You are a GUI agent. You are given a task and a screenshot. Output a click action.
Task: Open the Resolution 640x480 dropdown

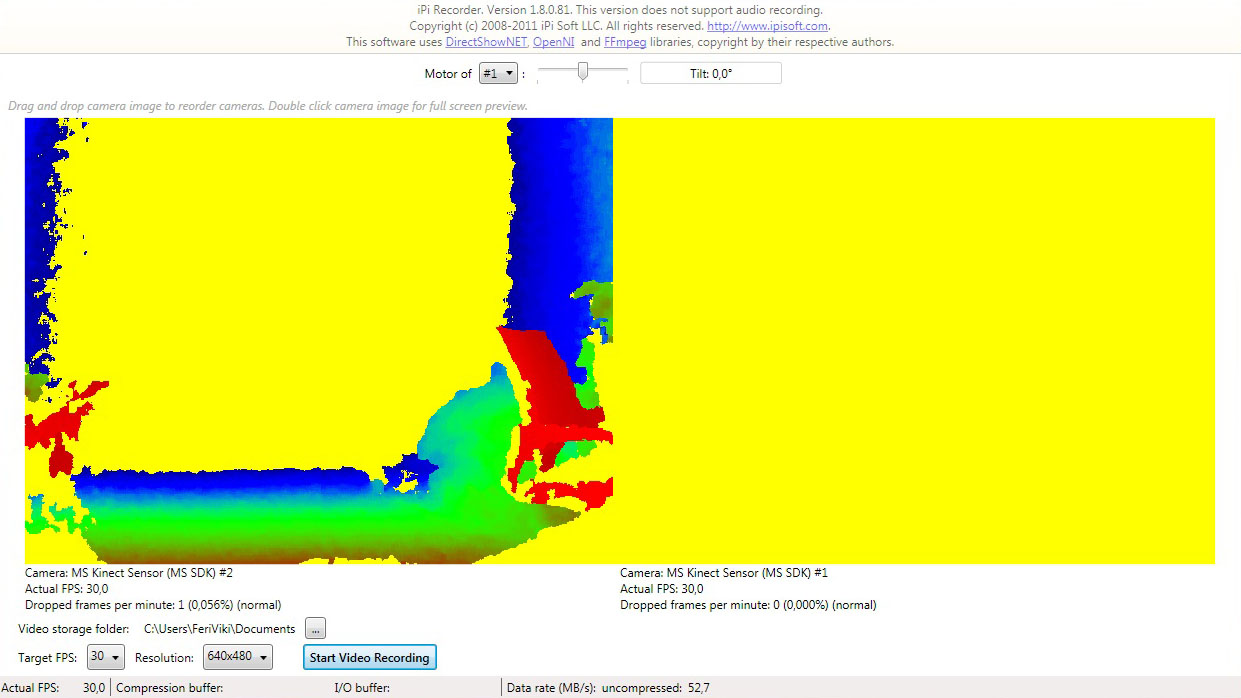click(x=238, y=657)
